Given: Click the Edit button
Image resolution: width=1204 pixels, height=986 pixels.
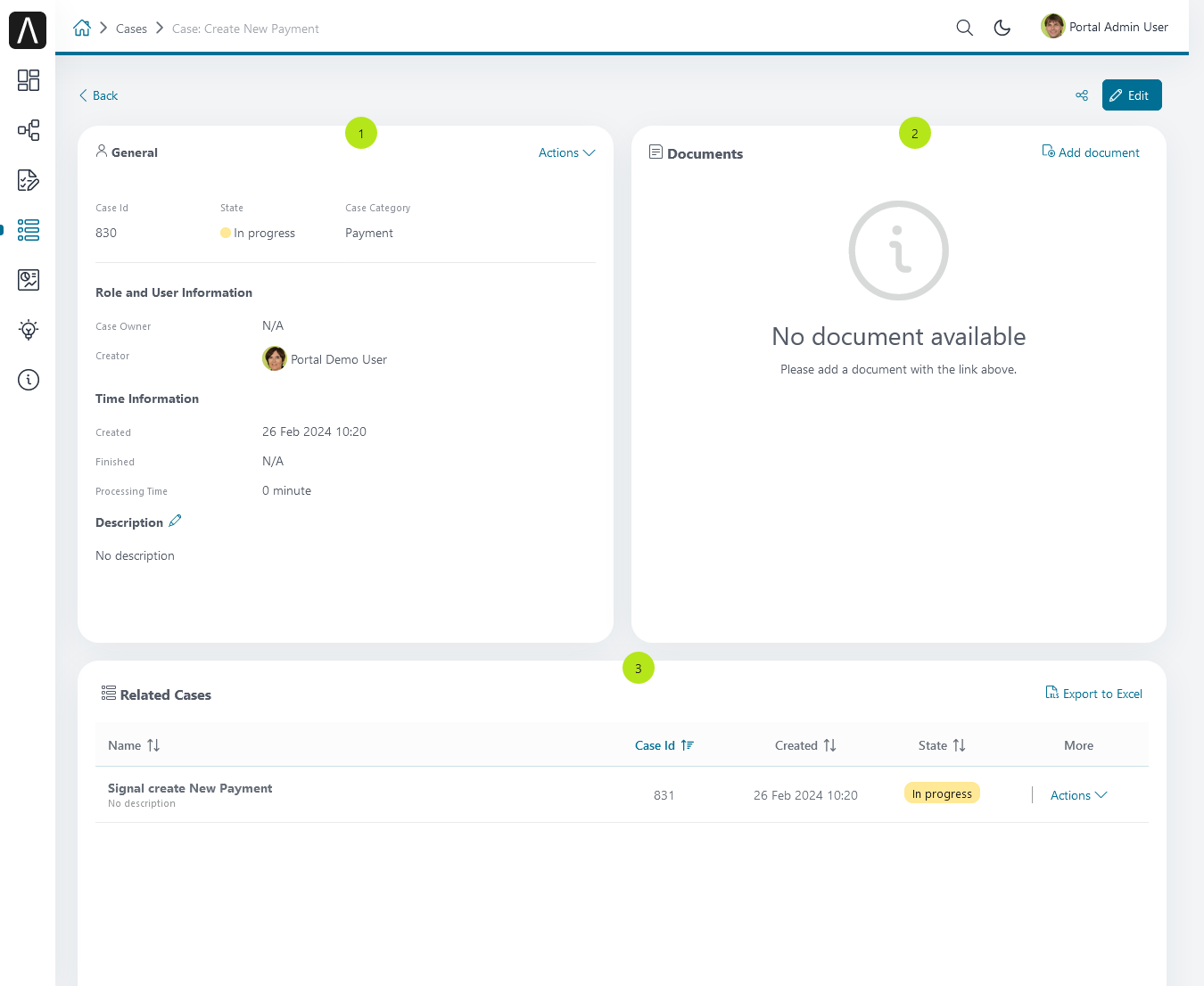Looking at the screenshot, I should (1132, 95).
